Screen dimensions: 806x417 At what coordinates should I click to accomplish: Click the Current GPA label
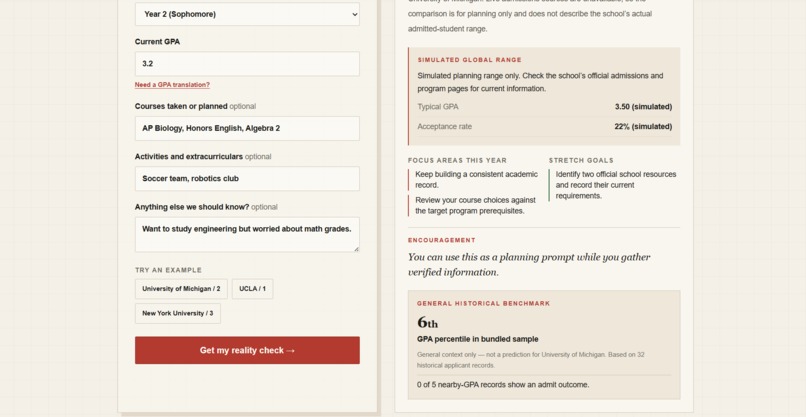pyautogui.click(x=157, y=42)
